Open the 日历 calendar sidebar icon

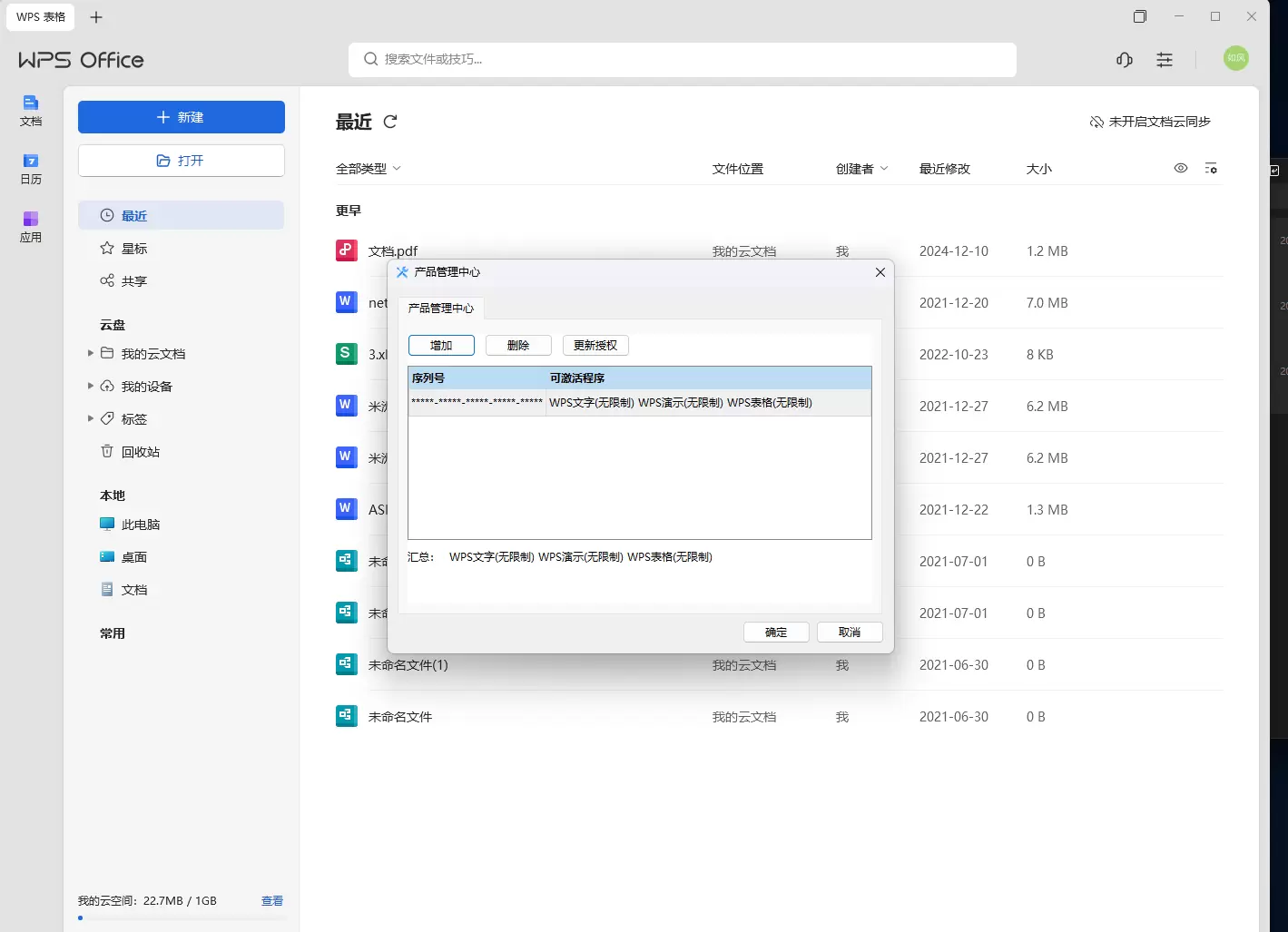click(31, 169)
